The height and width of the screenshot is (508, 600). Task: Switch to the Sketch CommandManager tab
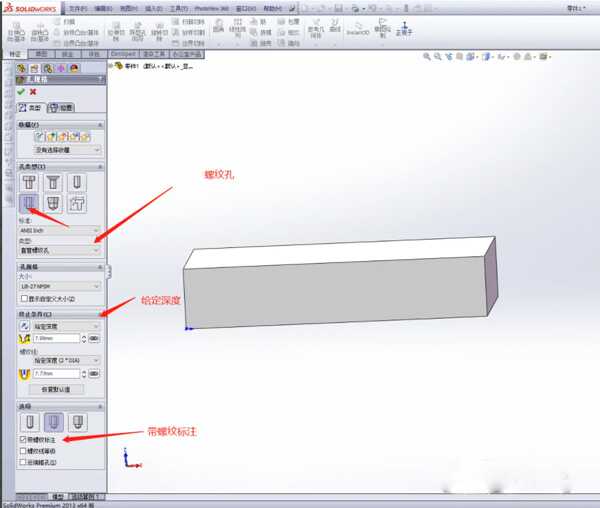click(41, 54)
